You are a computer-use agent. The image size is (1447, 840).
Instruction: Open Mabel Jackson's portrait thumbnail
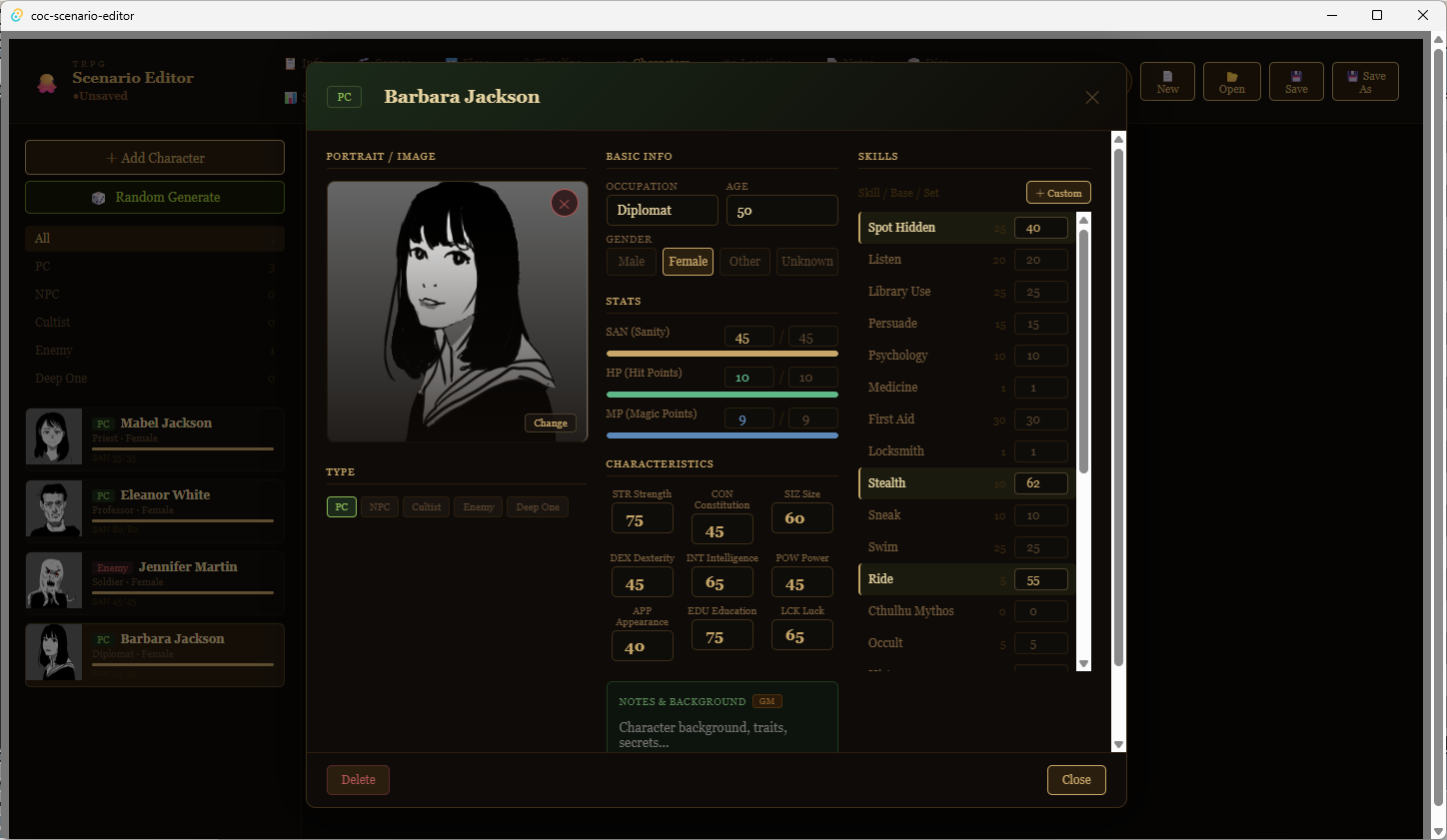54,436
